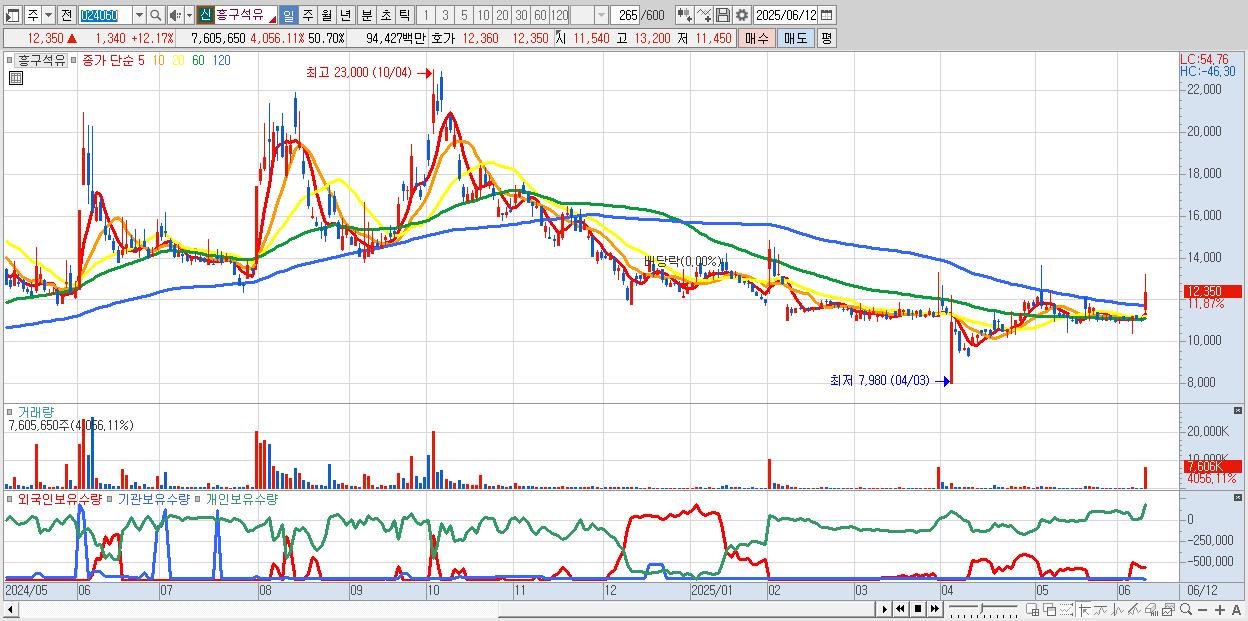Open the chart layout icon at top-left

[11, 15]
